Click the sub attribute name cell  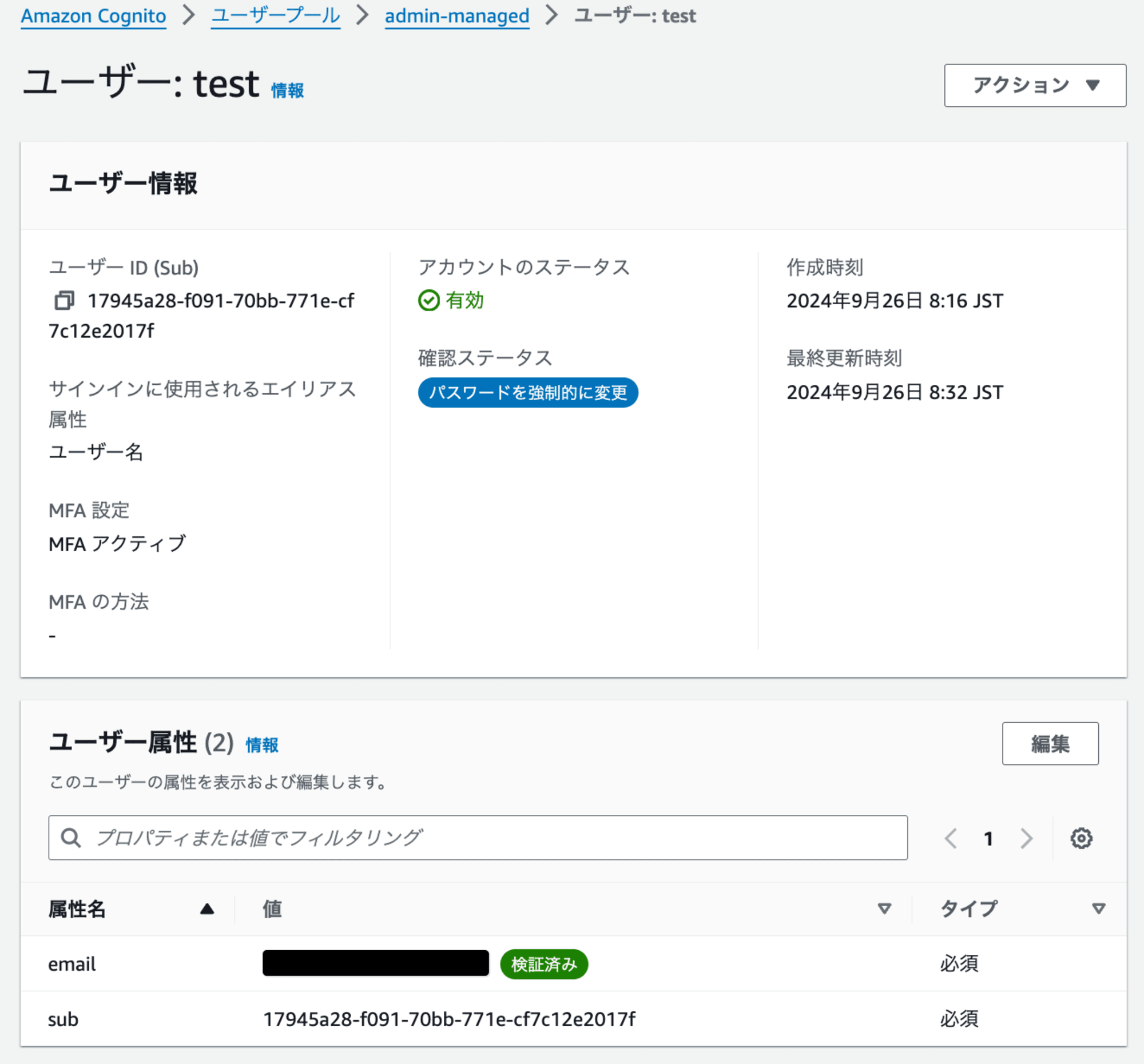click(x=63, y=1019)
